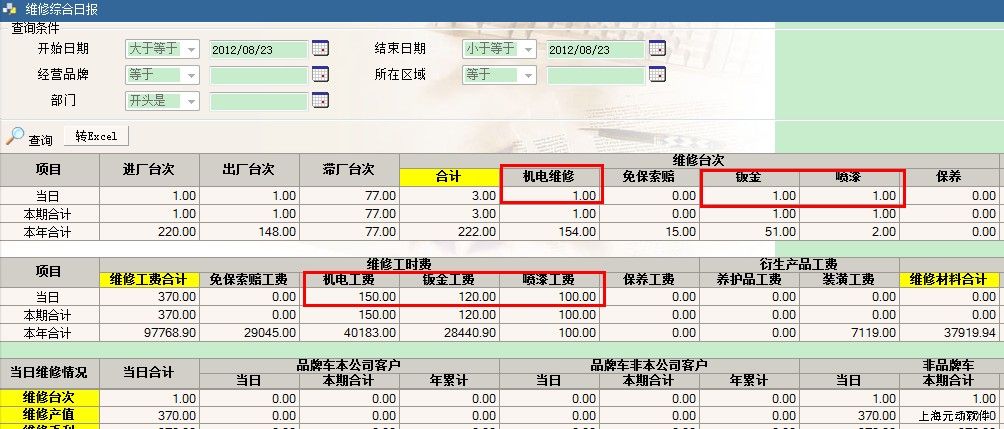This screenshot has width=1004, height=429.
Task: Click the 机电维修 column header
Action: (550, 177)
